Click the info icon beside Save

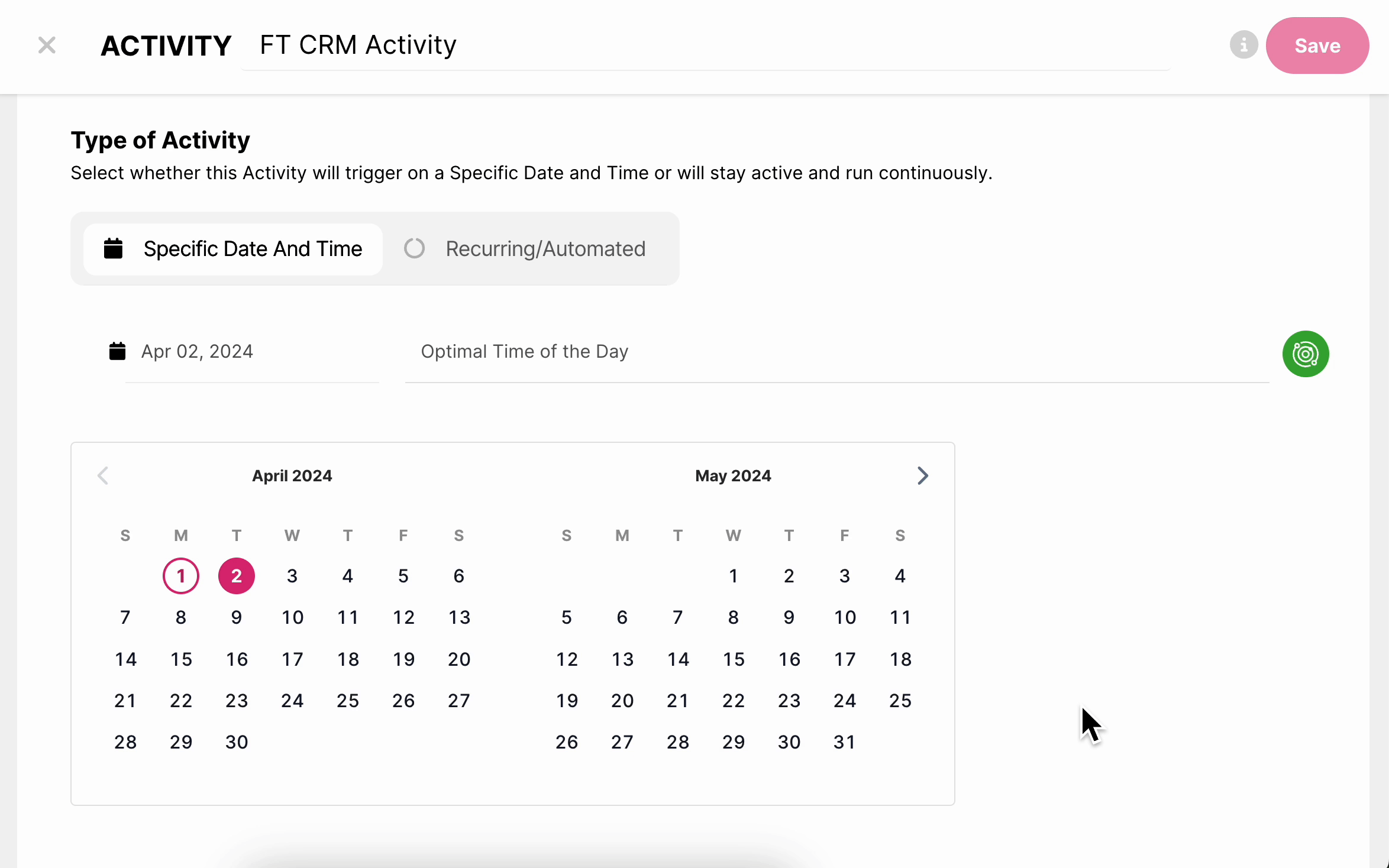[x=1243, y=45]
